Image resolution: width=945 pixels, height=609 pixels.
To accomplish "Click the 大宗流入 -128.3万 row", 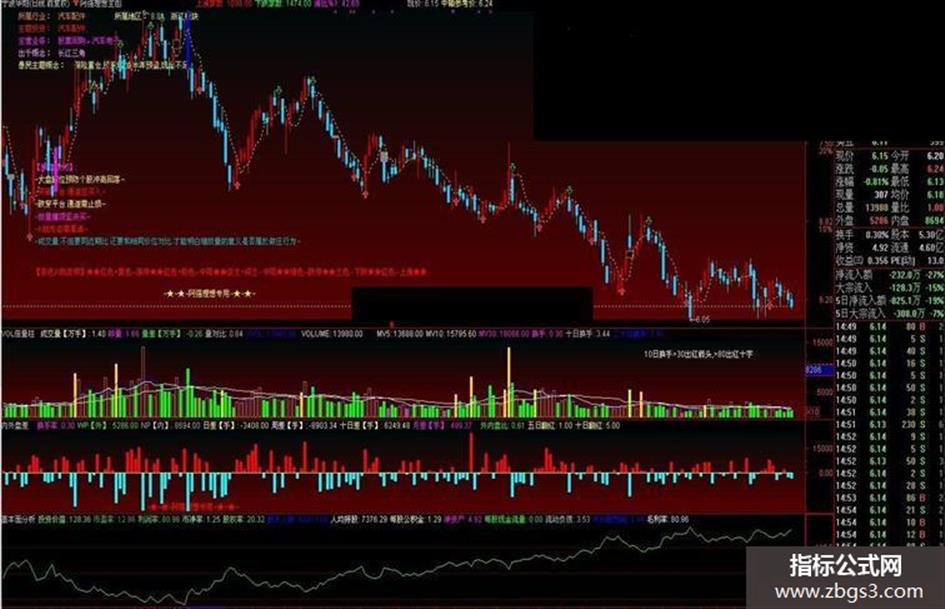I will (x=890, y=288).
